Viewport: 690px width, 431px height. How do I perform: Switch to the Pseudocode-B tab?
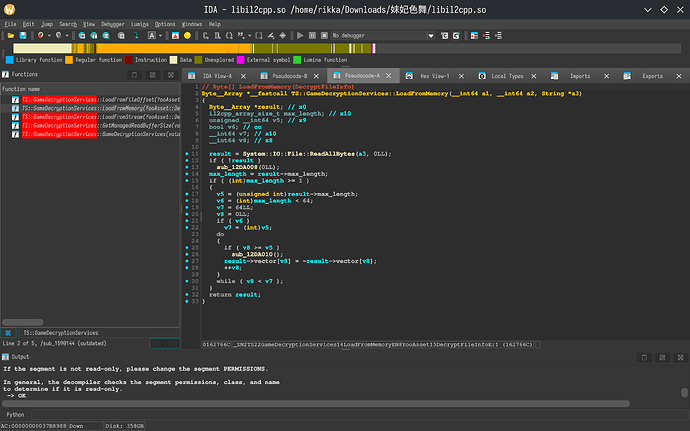pyautogui.click(x=290, y=76)
